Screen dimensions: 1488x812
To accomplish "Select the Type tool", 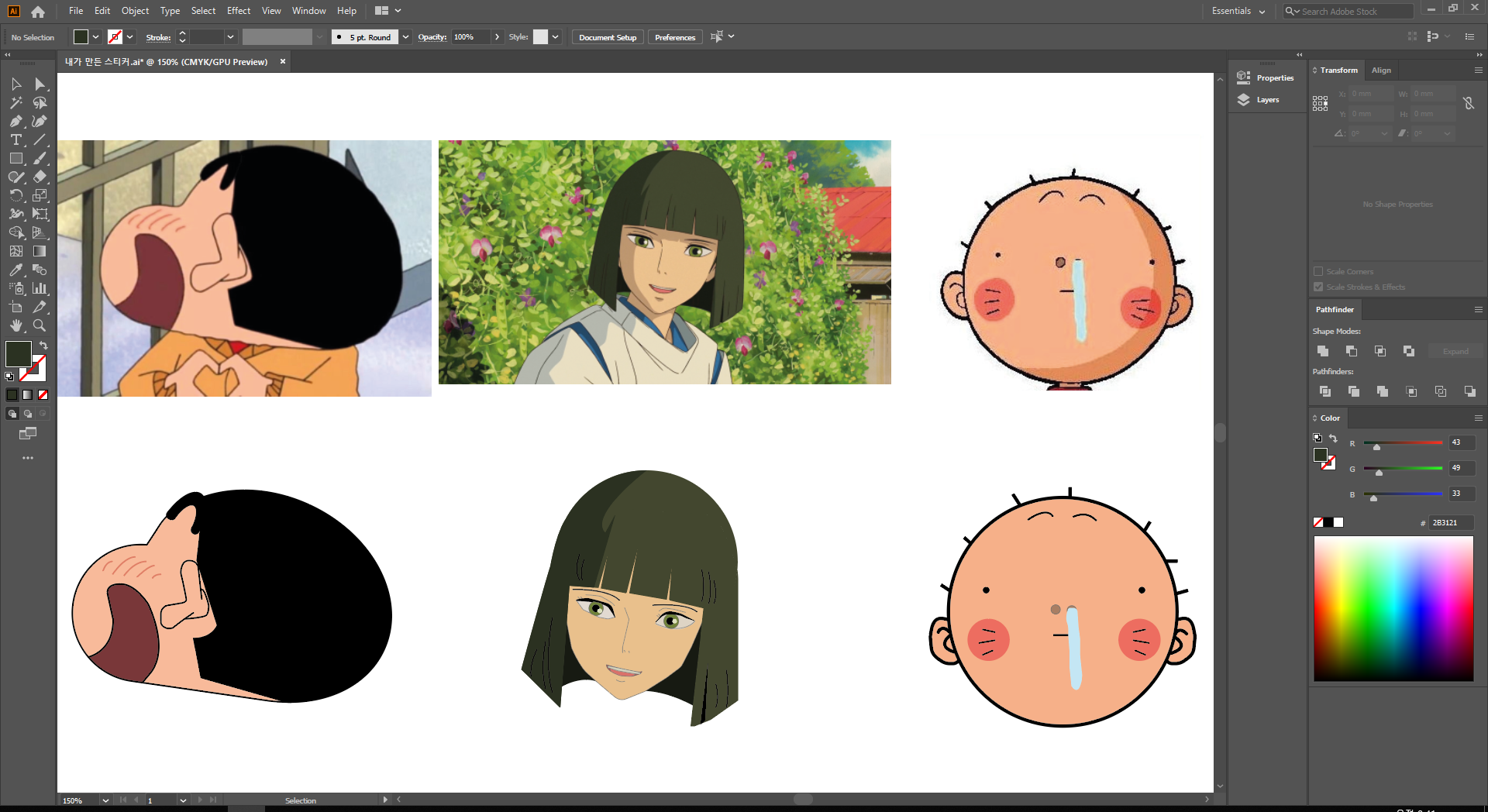I will coord(16,139).
